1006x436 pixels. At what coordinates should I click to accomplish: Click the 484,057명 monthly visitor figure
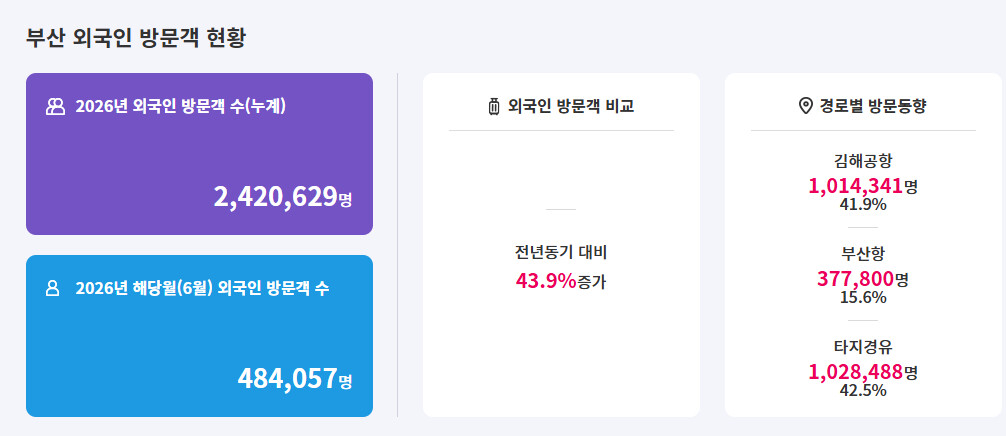point(295,379)
